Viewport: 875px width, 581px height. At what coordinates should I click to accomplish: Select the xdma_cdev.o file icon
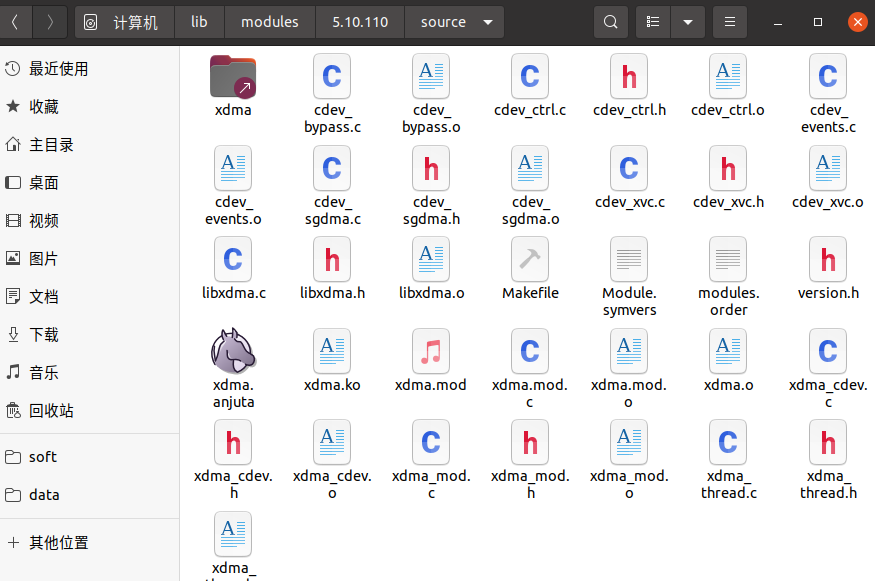click(332, 443)
